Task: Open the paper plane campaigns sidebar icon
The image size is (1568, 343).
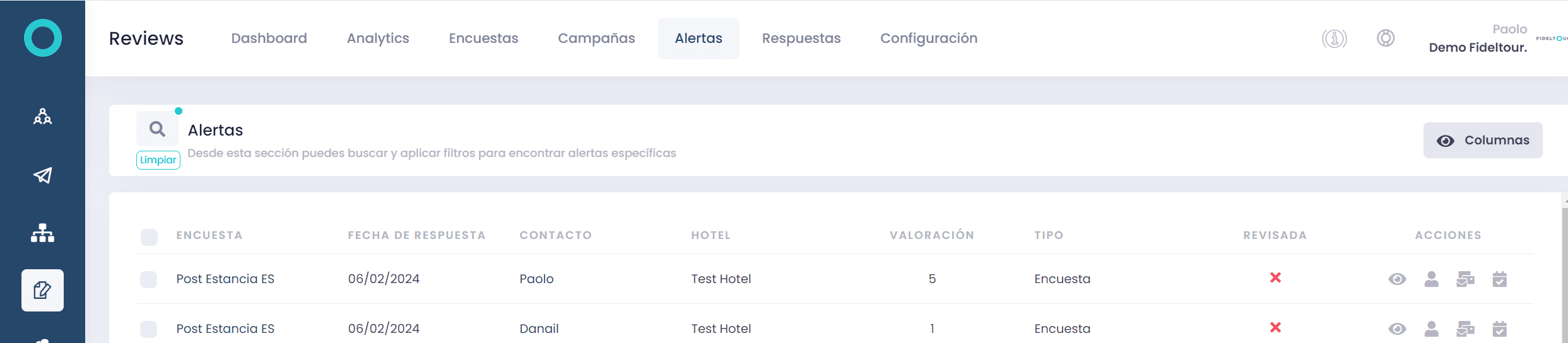Action: 42,175
